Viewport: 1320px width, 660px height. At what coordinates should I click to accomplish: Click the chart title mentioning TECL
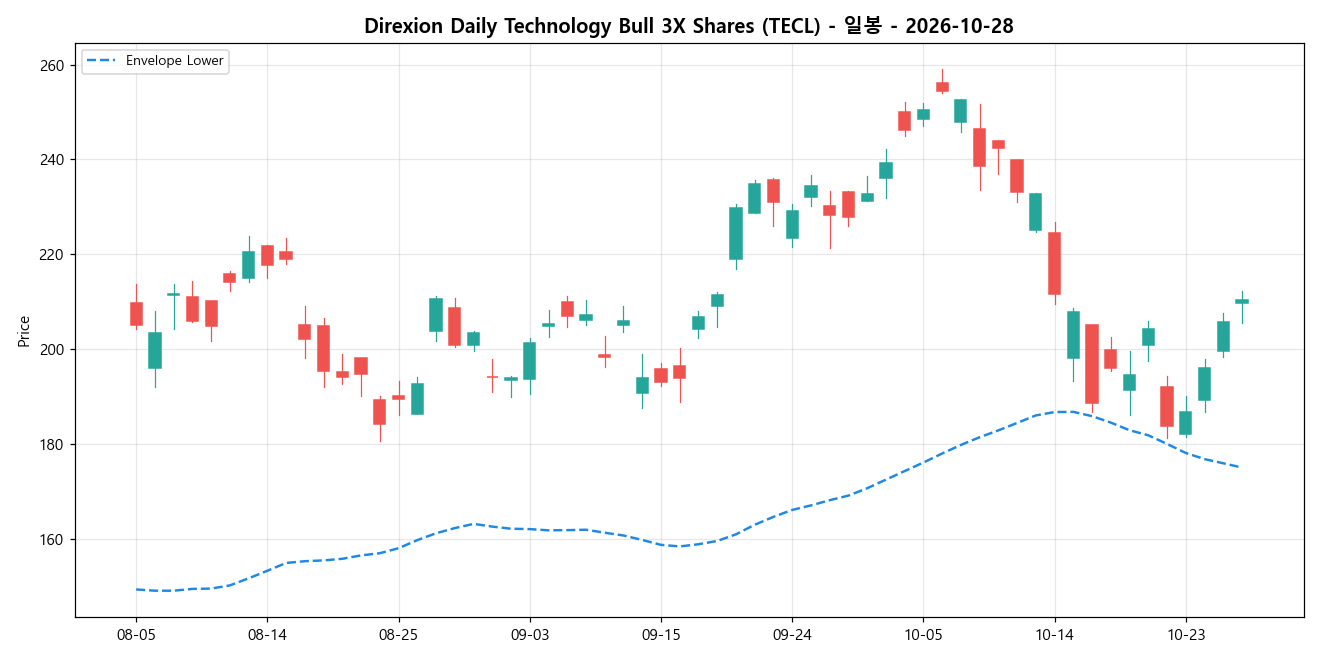click(x=689, y=26)
